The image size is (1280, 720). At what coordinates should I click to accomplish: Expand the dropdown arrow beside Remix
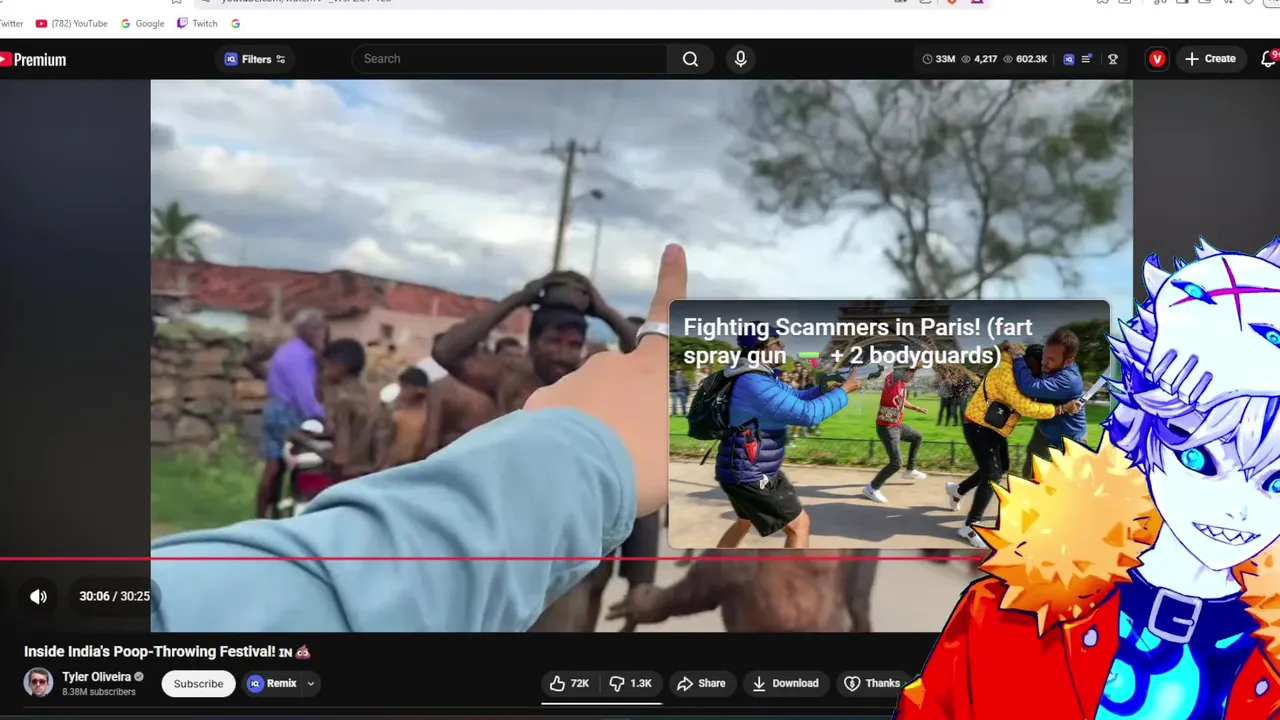coord(311,684)
